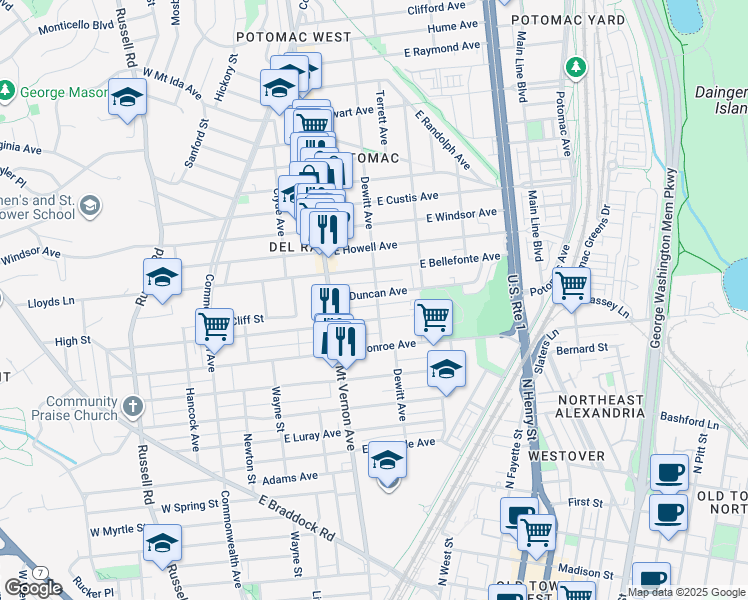Image resolution: width=748 pixels, height=600 pixels.
Task: Click the E Luray Ave label
Action: click(x=312, y=435)
